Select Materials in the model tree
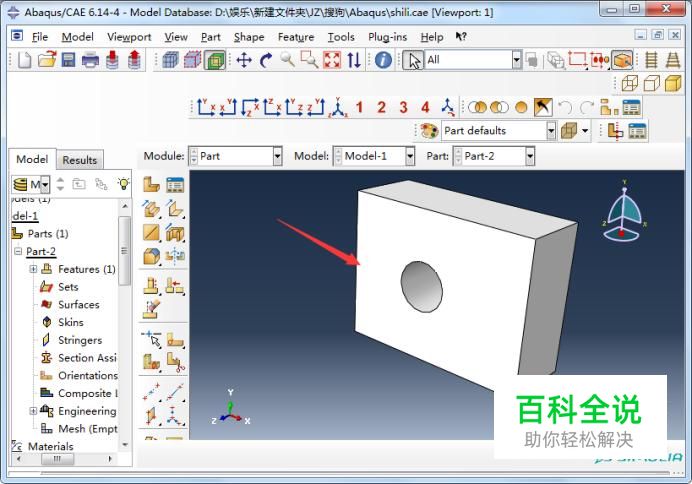The width and height of the screenshot is (692, 484). point(50,446)
